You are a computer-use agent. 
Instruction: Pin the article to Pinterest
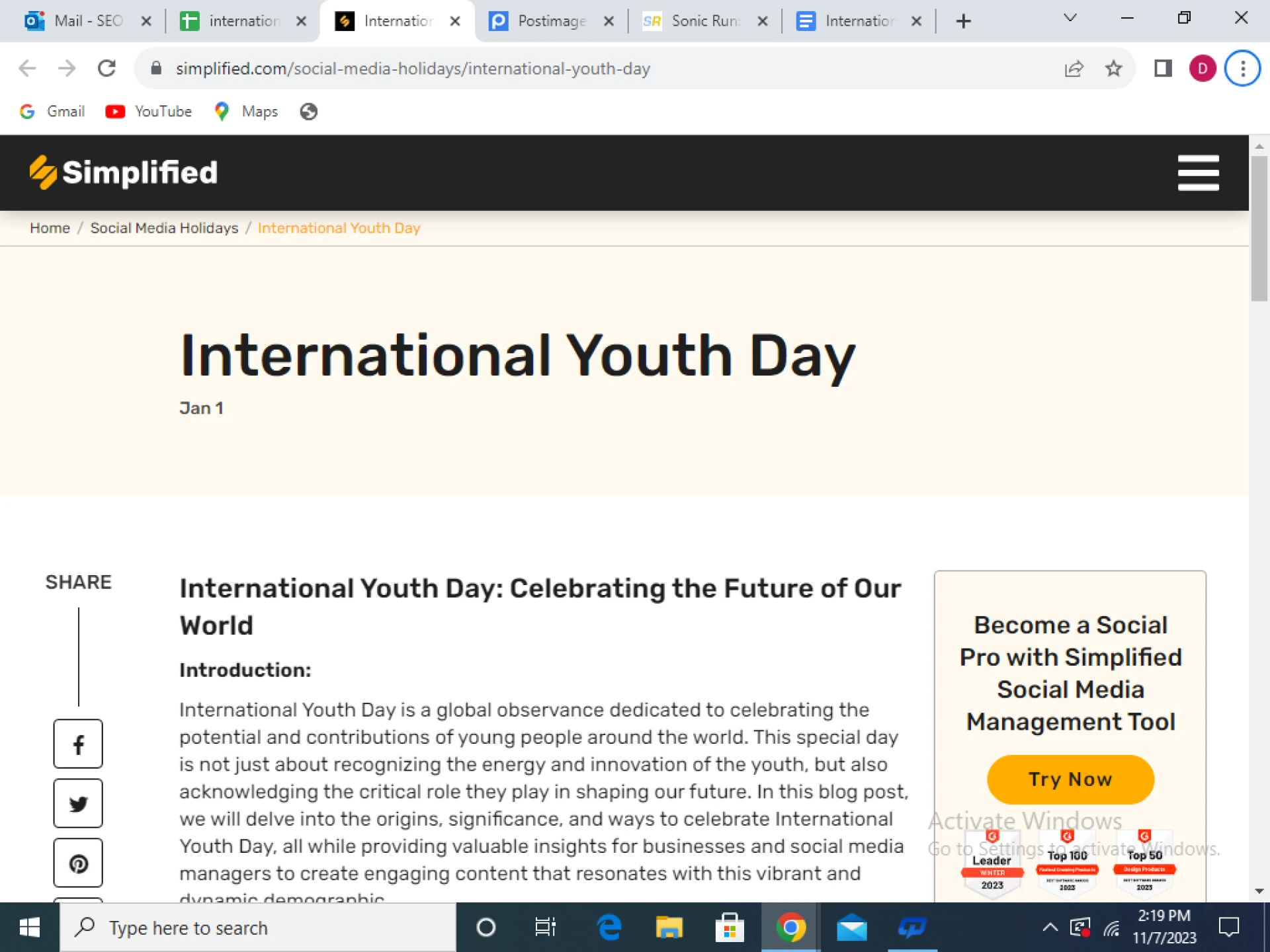tap(78, 863)
